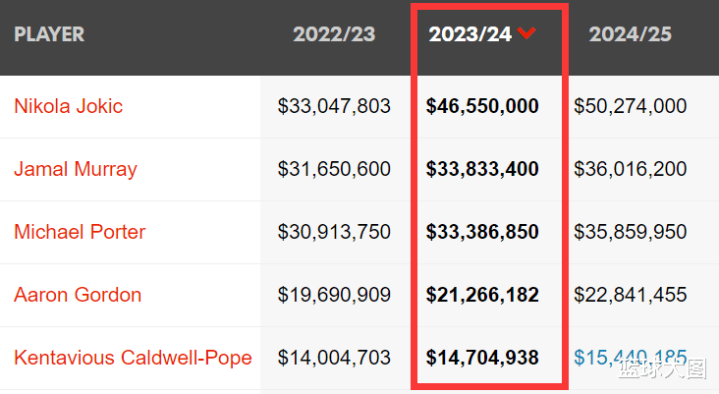
Task: Click the red sort arrow beside 2023/24
Action: [x=526, y=33]
